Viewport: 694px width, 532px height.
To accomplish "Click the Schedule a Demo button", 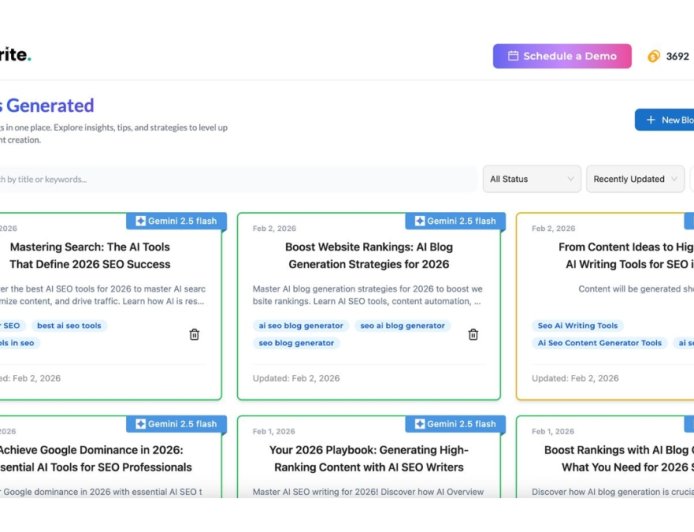I will click(x=562, y=56).
